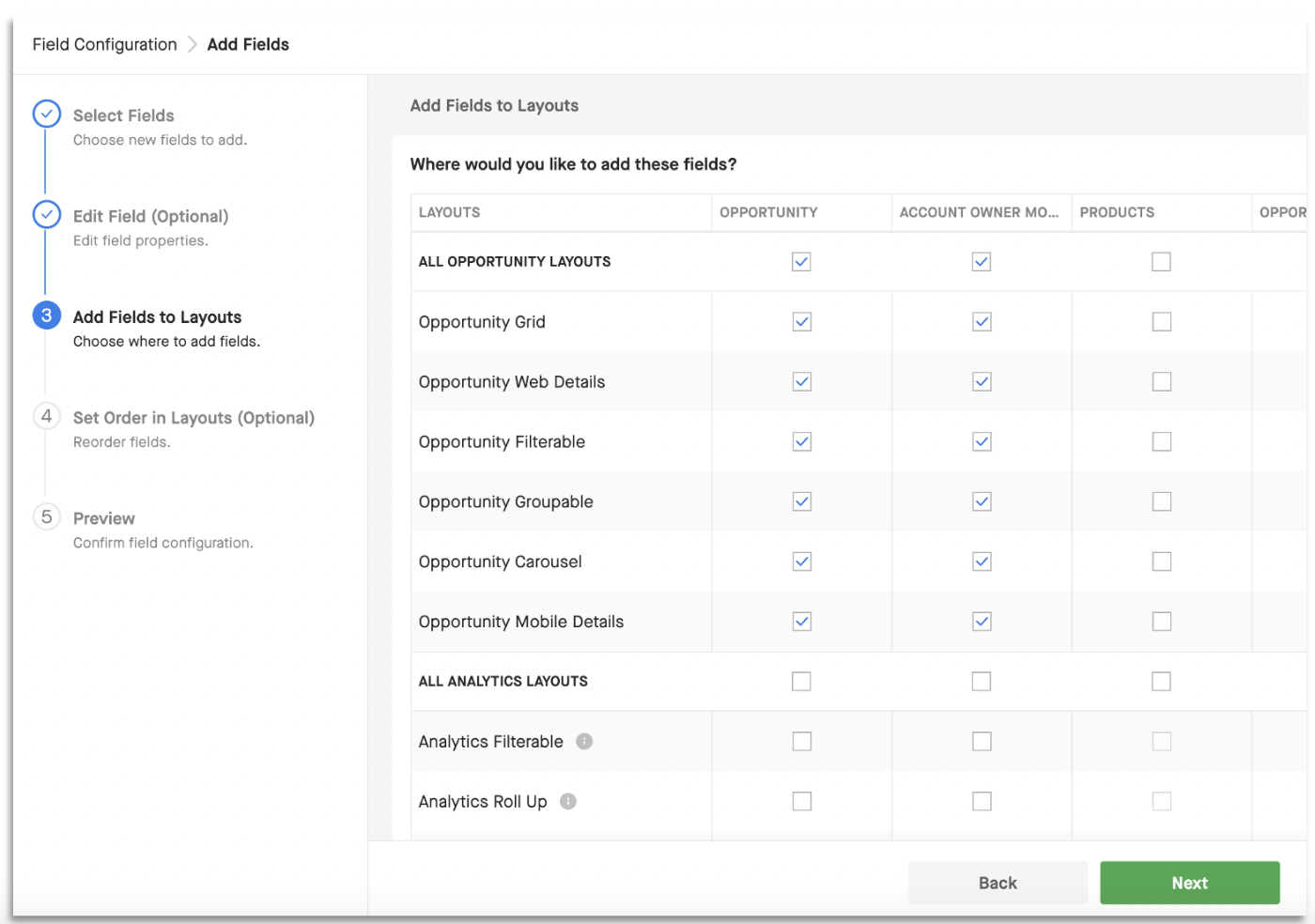The width and height of the screenshot is (1315, 924).
Task: Click the breadcrumb chevron after Field Configuration
Action: pyautogui.click(x=192, y=44)
